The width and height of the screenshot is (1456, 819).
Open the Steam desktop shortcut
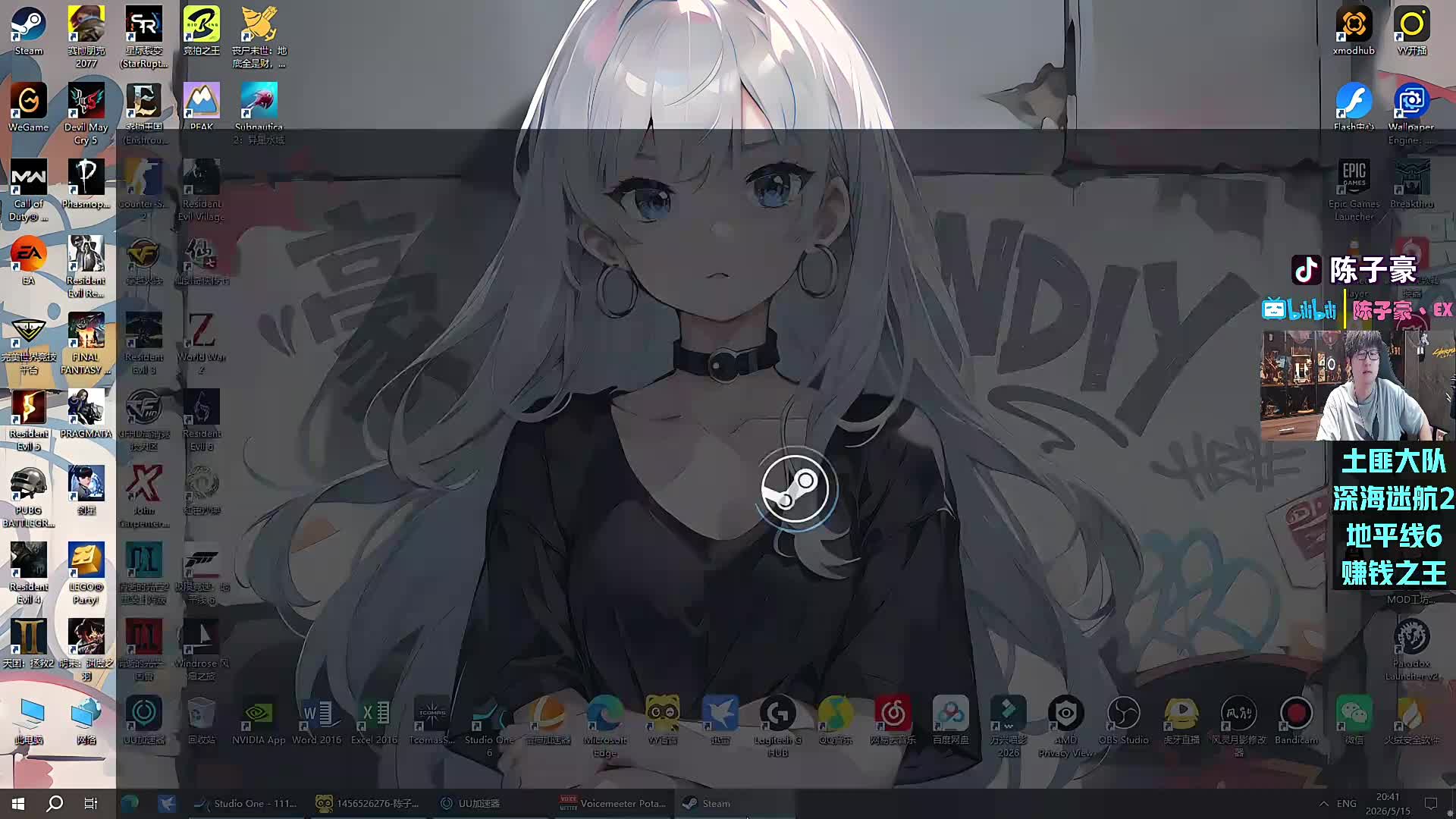click(29, 32)
